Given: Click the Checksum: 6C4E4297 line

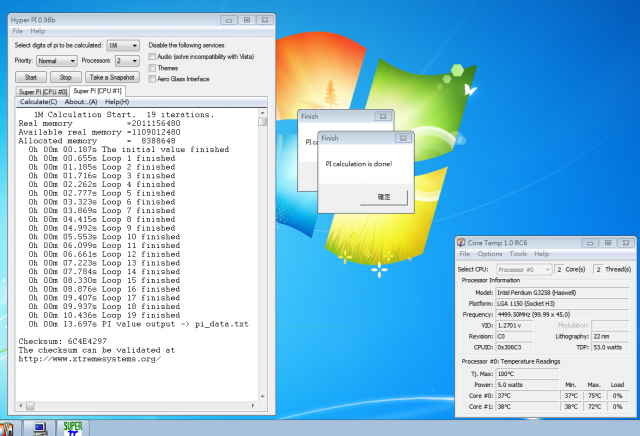Looking at the screenshot, I should coord(62,341).
